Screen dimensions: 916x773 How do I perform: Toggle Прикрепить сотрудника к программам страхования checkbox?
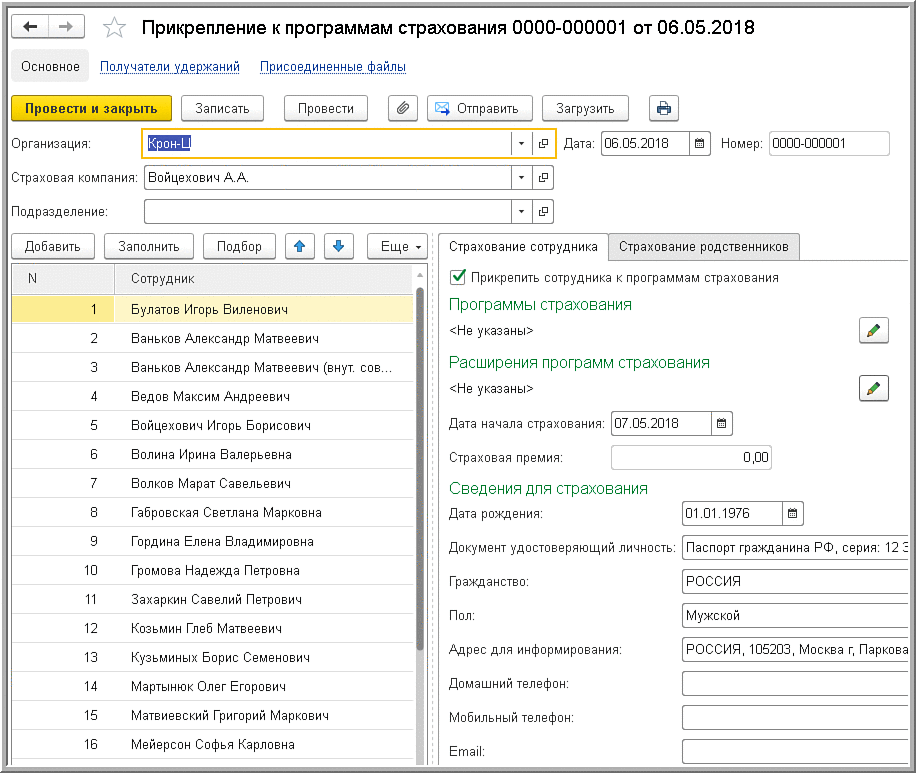[x=458, y=277]
